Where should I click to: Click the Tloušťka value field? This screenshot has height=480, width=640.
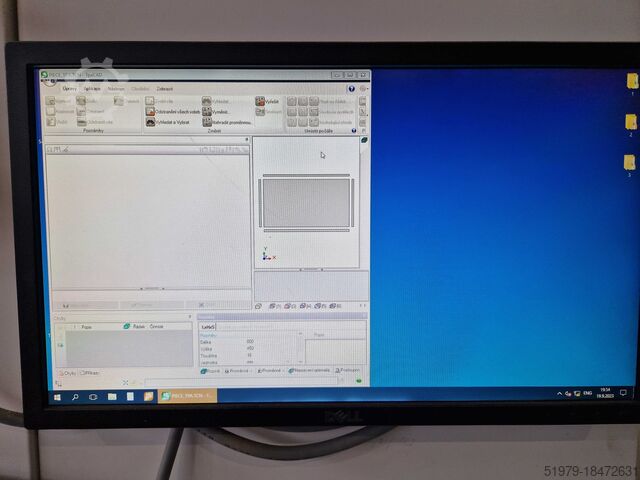(250, 354)
